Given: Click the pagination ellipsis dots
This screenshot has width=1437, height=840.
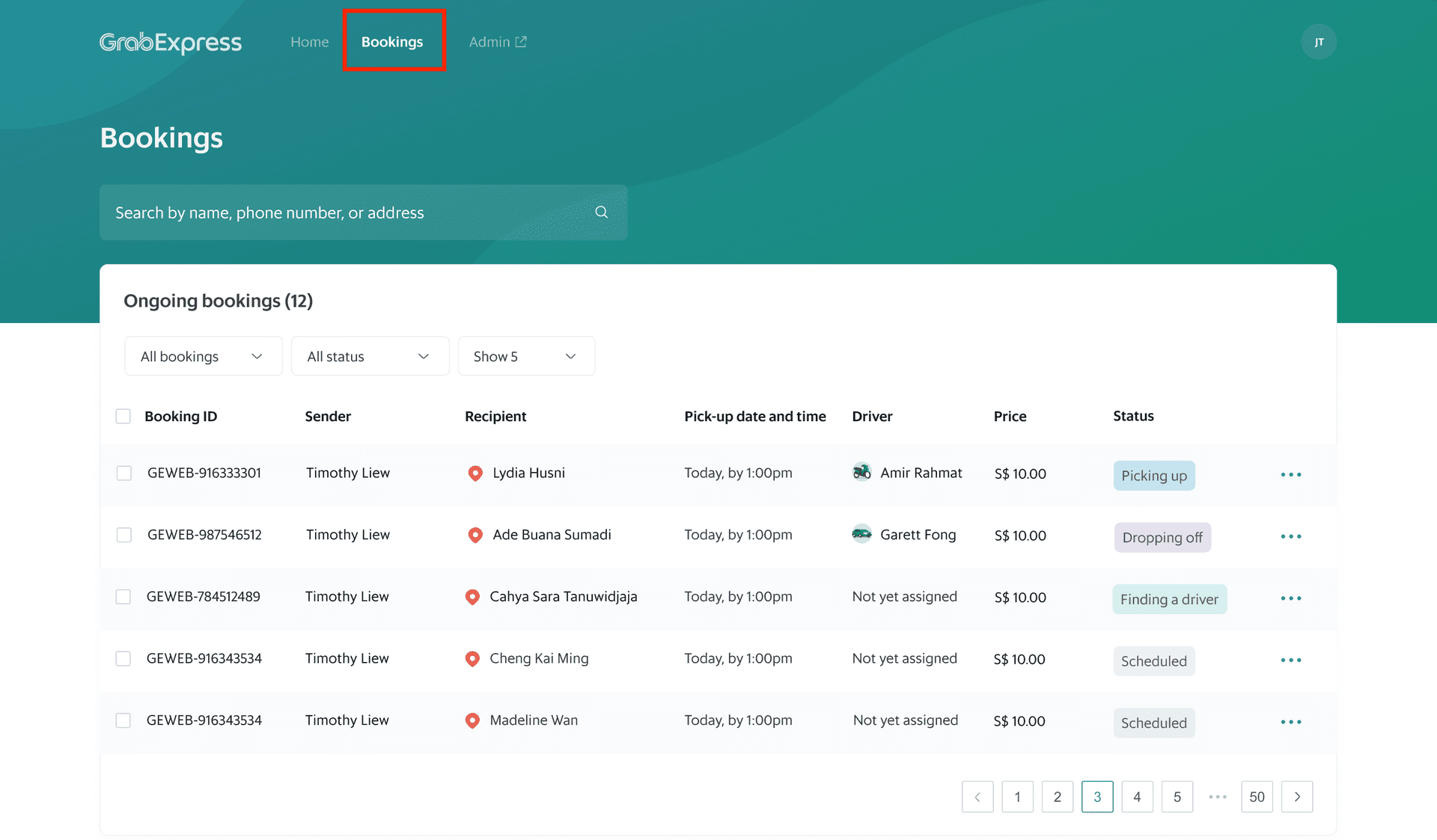Looking at the screenshot, I should coord(1217,797).
